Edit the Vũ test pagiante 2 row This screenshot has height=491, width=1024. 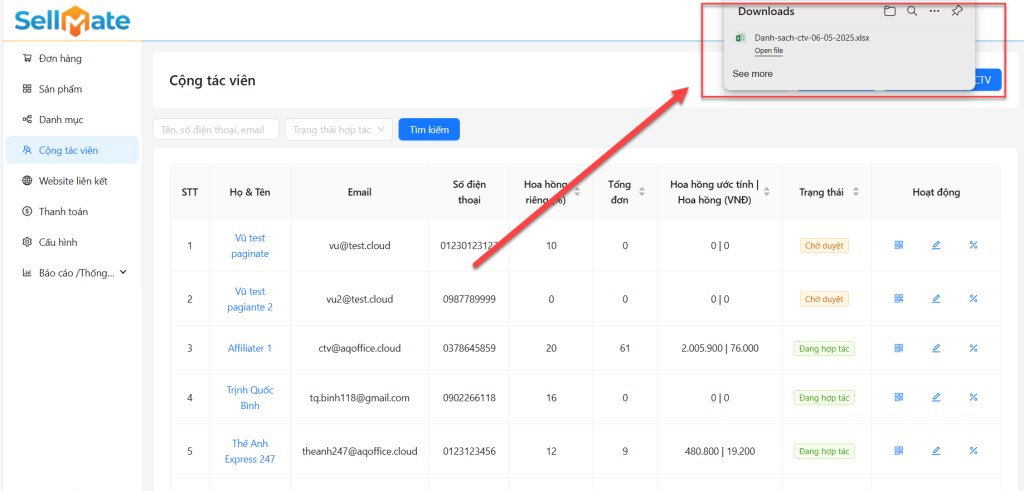(x=936, y=298)
